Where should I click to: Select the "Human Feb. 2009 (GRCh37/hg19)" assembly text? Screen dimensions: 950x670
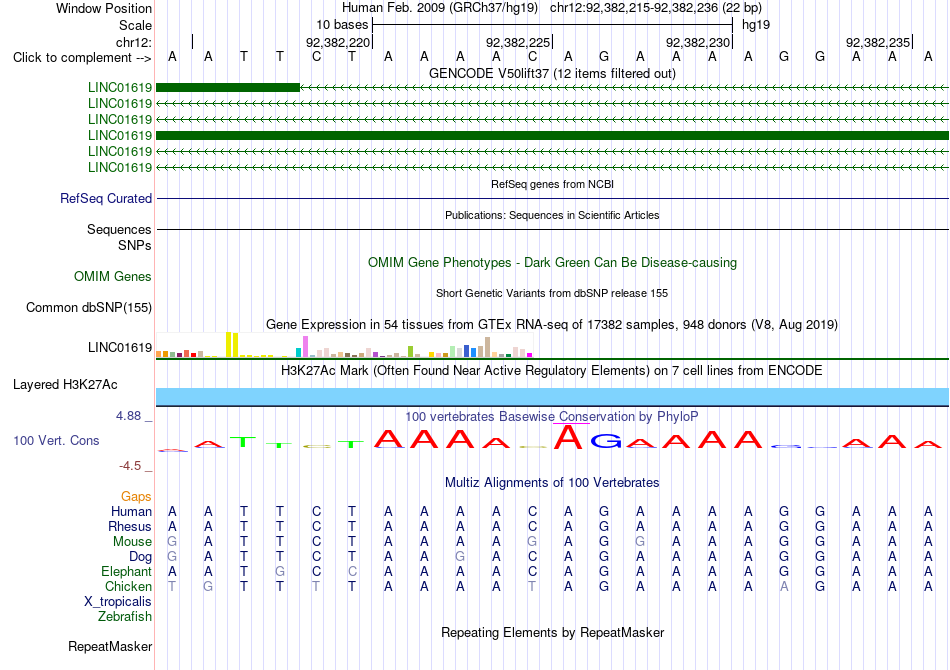(440, 8)
